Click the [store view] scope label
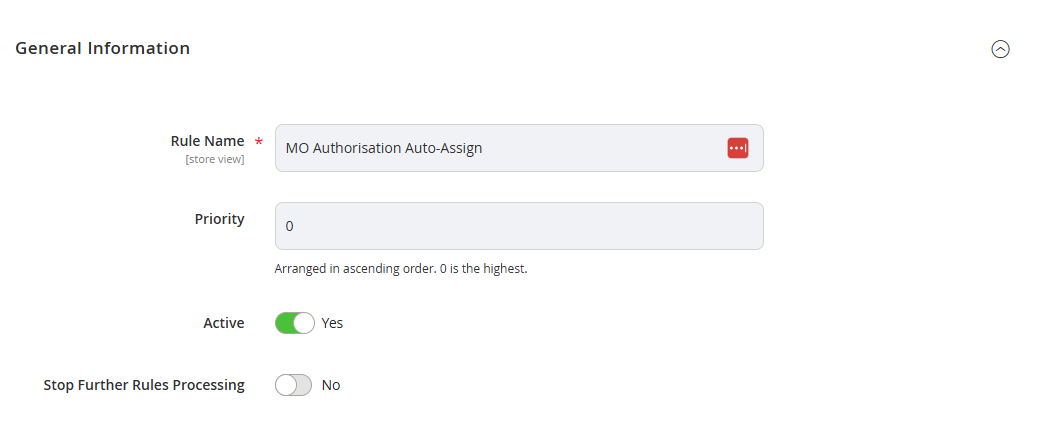 coord(214,160)
